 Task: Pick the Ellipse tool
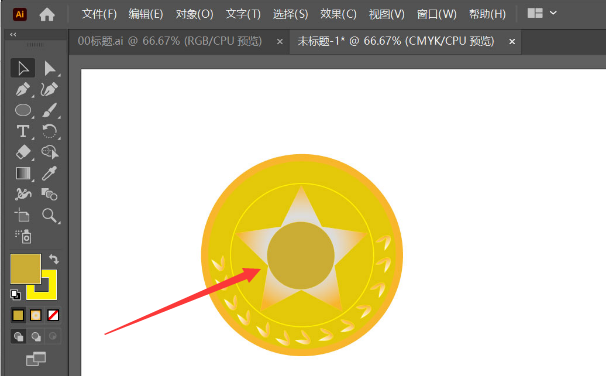tap(23, 110)
